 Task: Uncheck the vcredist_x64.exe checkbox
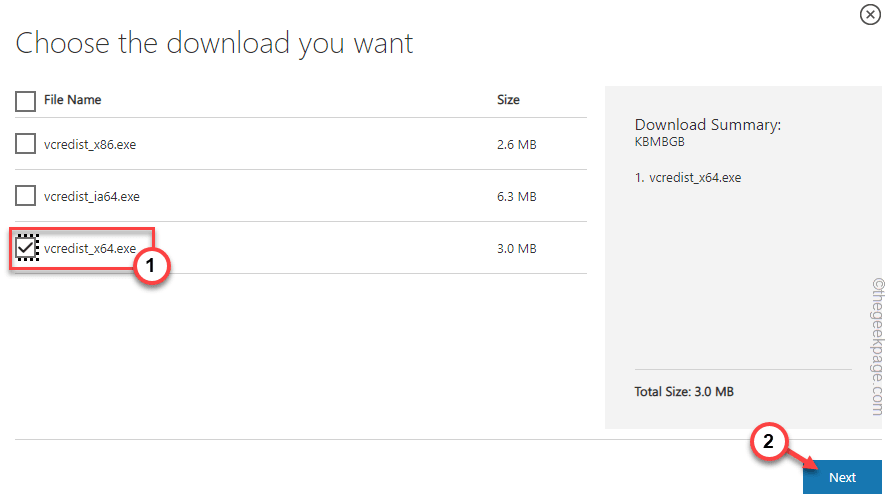pyautogui.click(x=26, y=248)
